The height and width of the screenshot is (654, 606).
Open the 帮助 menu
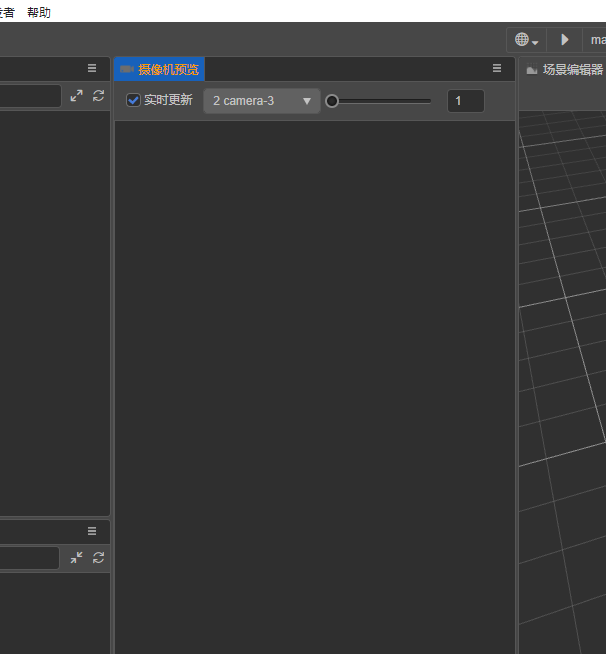tap(39, 13)
